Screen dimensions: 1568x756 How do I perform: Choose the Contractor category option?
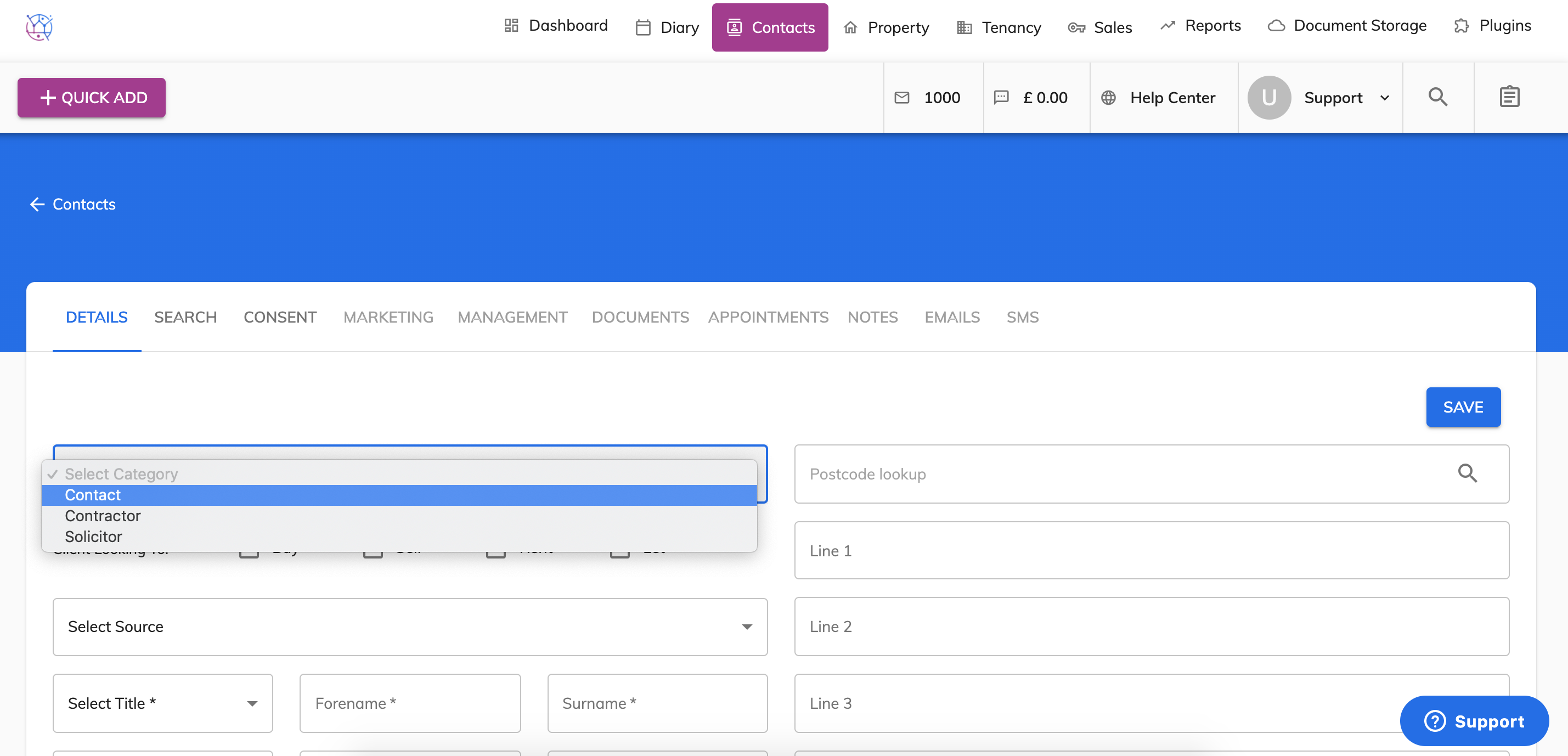(x=102, y=516)
